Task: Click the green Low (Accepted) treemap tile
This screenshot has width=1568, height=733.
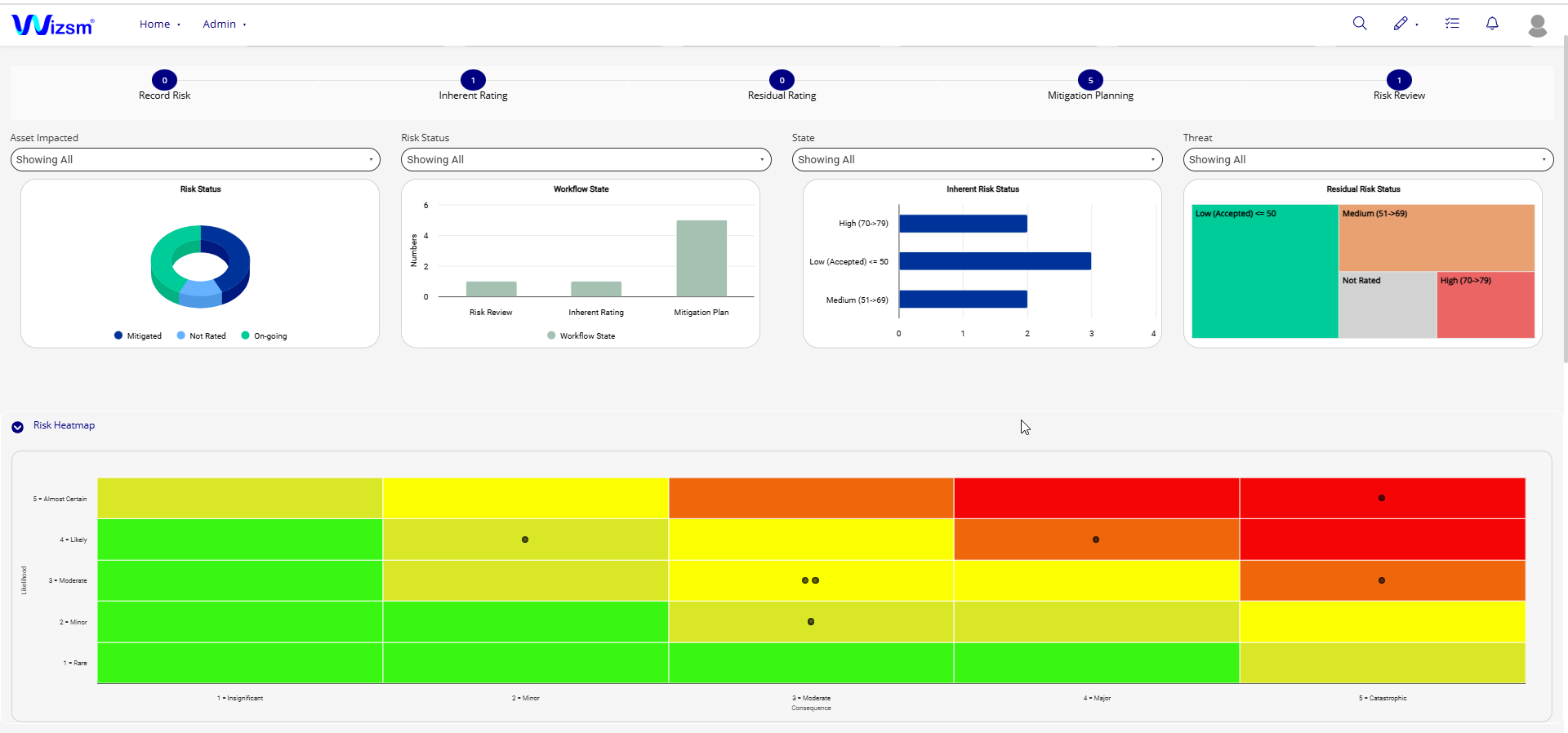Action: pyautogui.click(x=1264, y=278)
